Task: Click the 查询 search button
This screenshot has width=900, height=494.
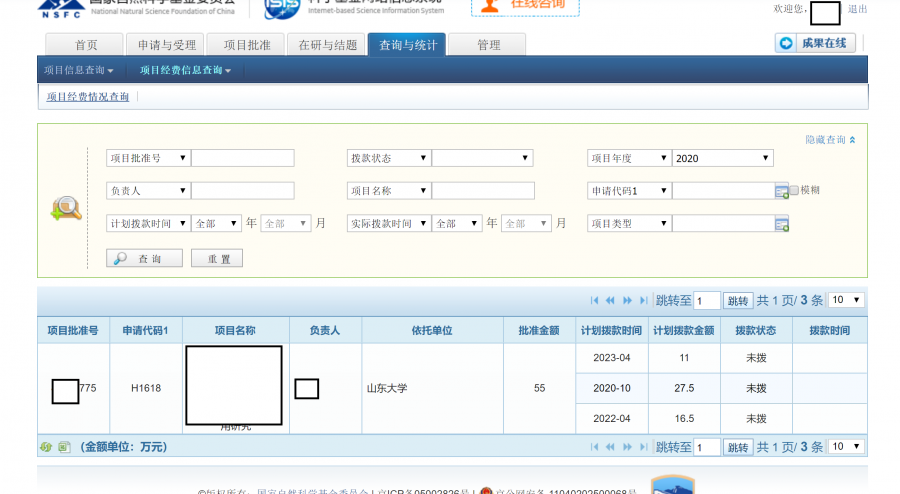Action: (x=145, y=258)
